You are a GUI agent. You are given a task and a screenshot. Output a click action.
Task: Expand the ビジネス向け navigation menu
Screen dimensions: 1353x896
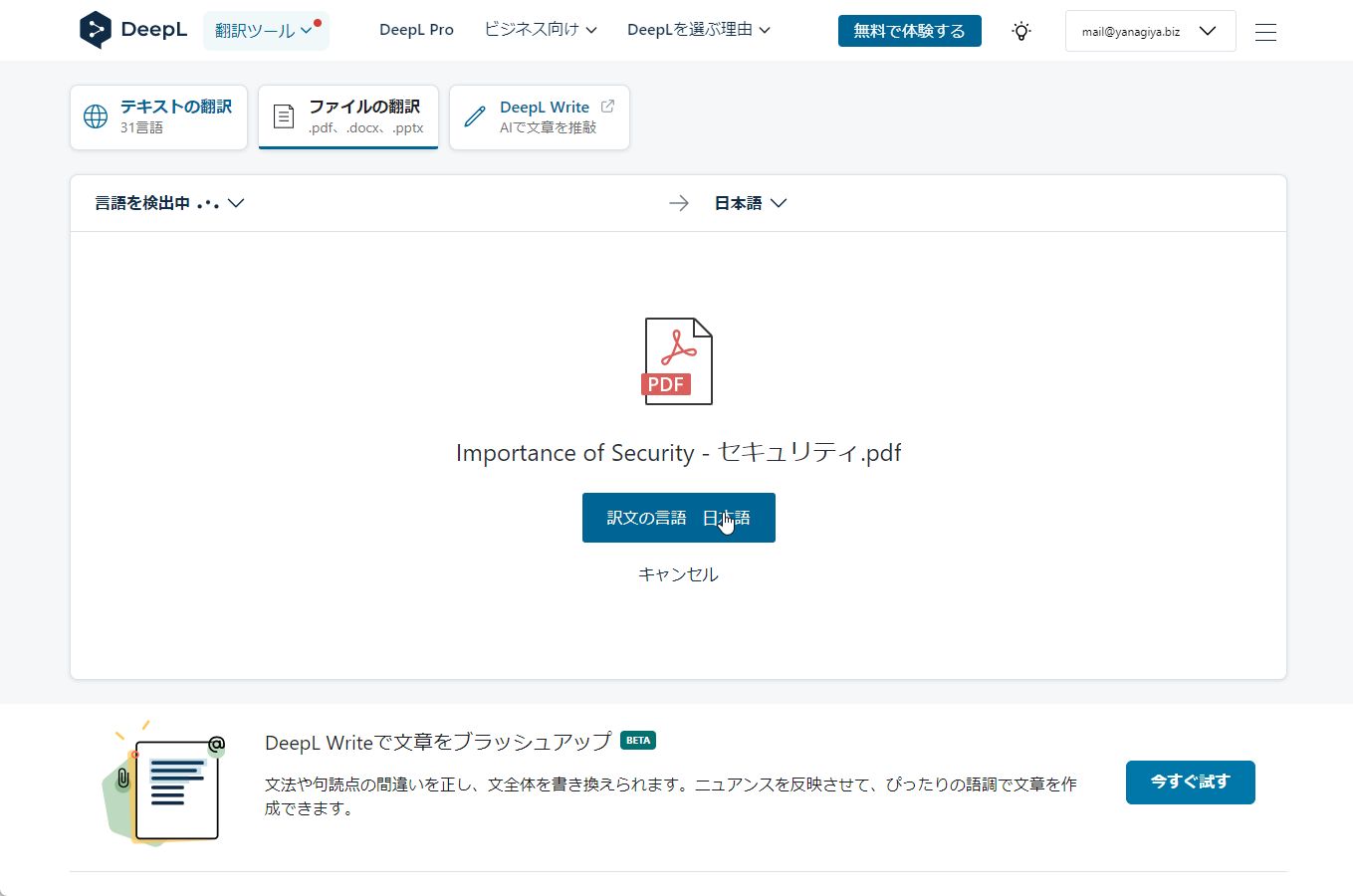point(540,30)
